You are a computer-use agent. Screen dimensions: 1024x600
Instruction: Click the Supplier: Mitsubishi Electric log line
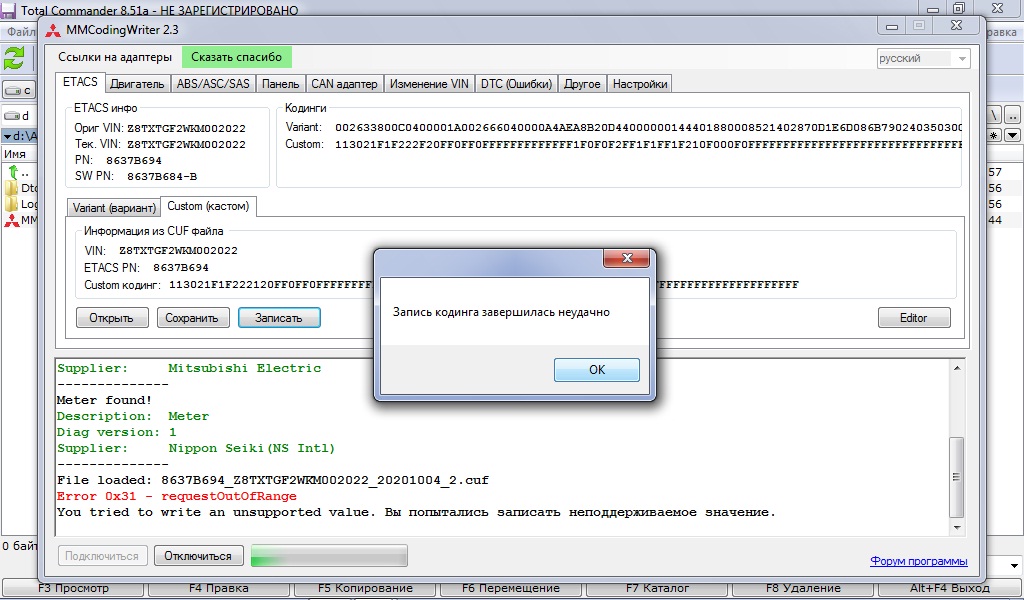click(189, 368)
